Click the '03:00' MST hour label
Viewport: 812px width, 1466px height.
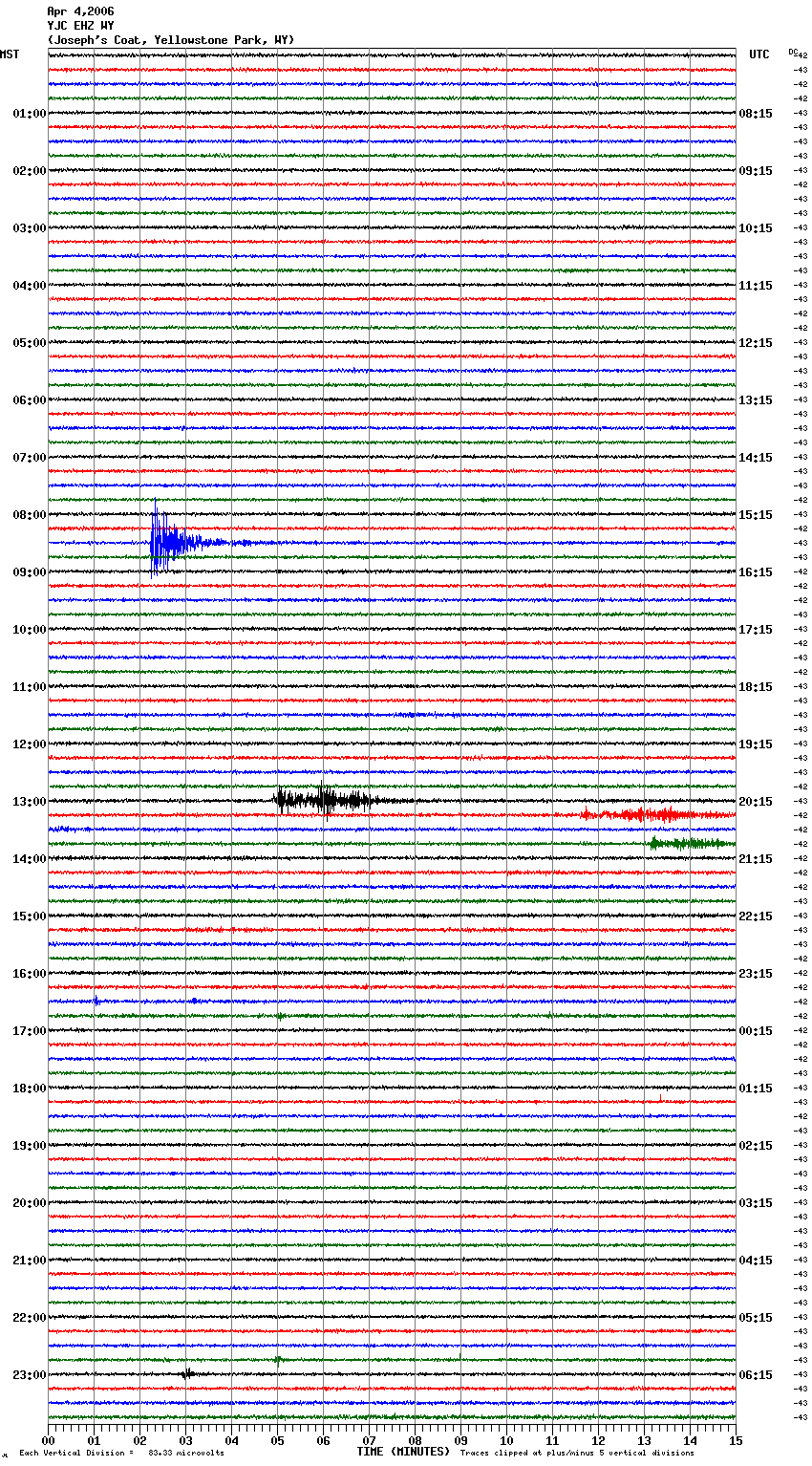30,228
